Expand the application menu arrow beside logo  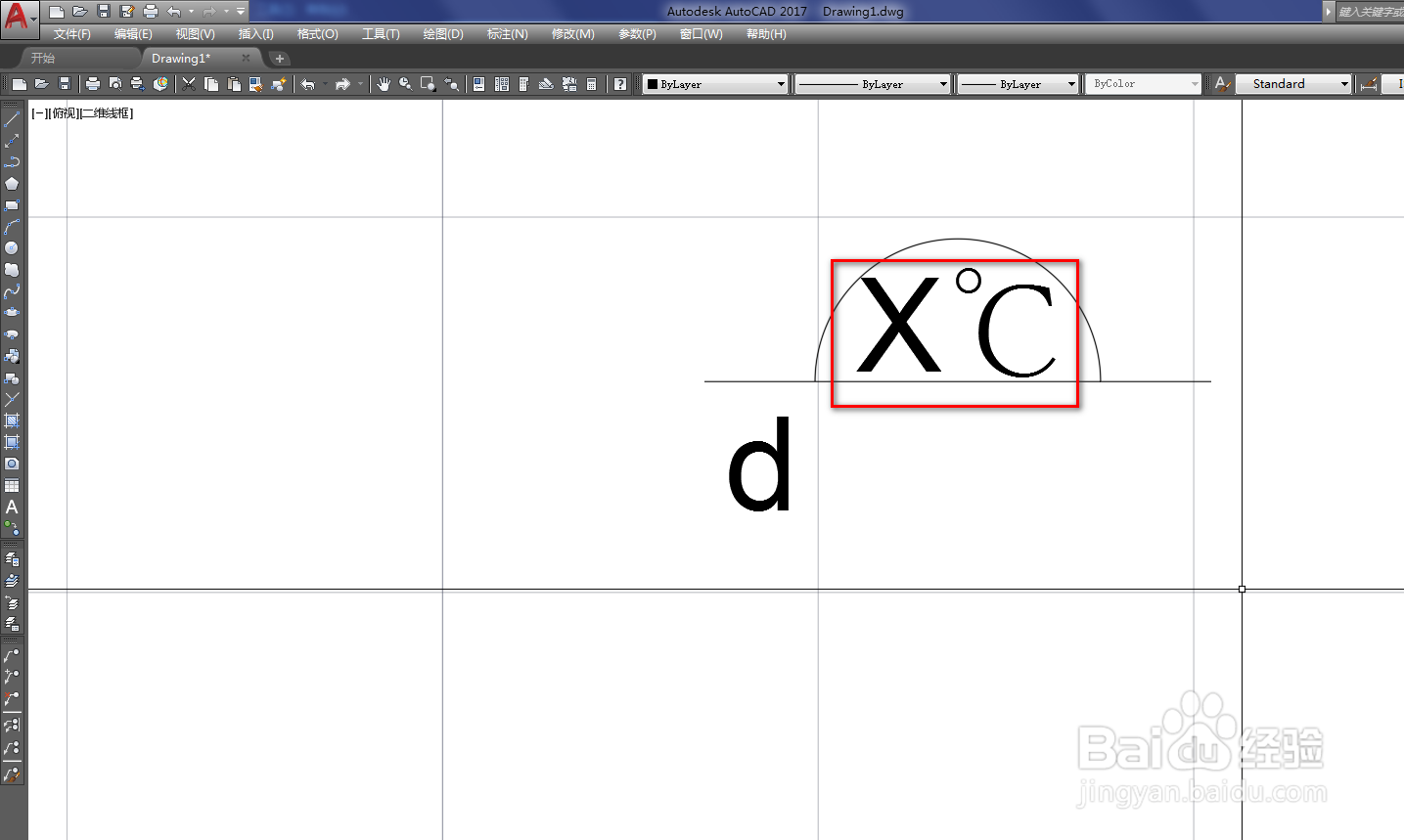(x=33, y=18)
